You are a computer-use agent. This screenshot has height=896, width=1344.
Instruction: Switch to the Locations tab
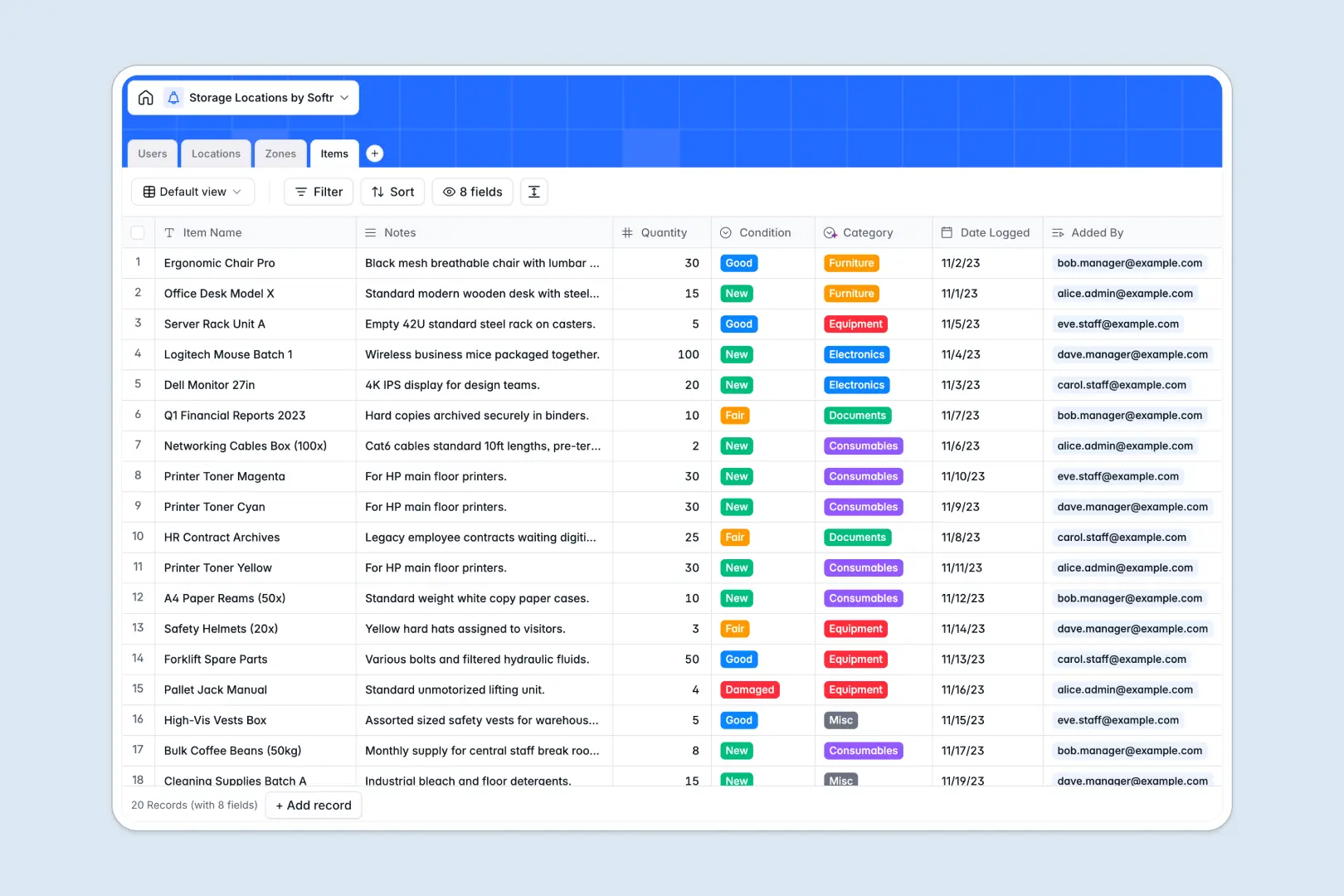pyautogui.click(x=216, y=153)
